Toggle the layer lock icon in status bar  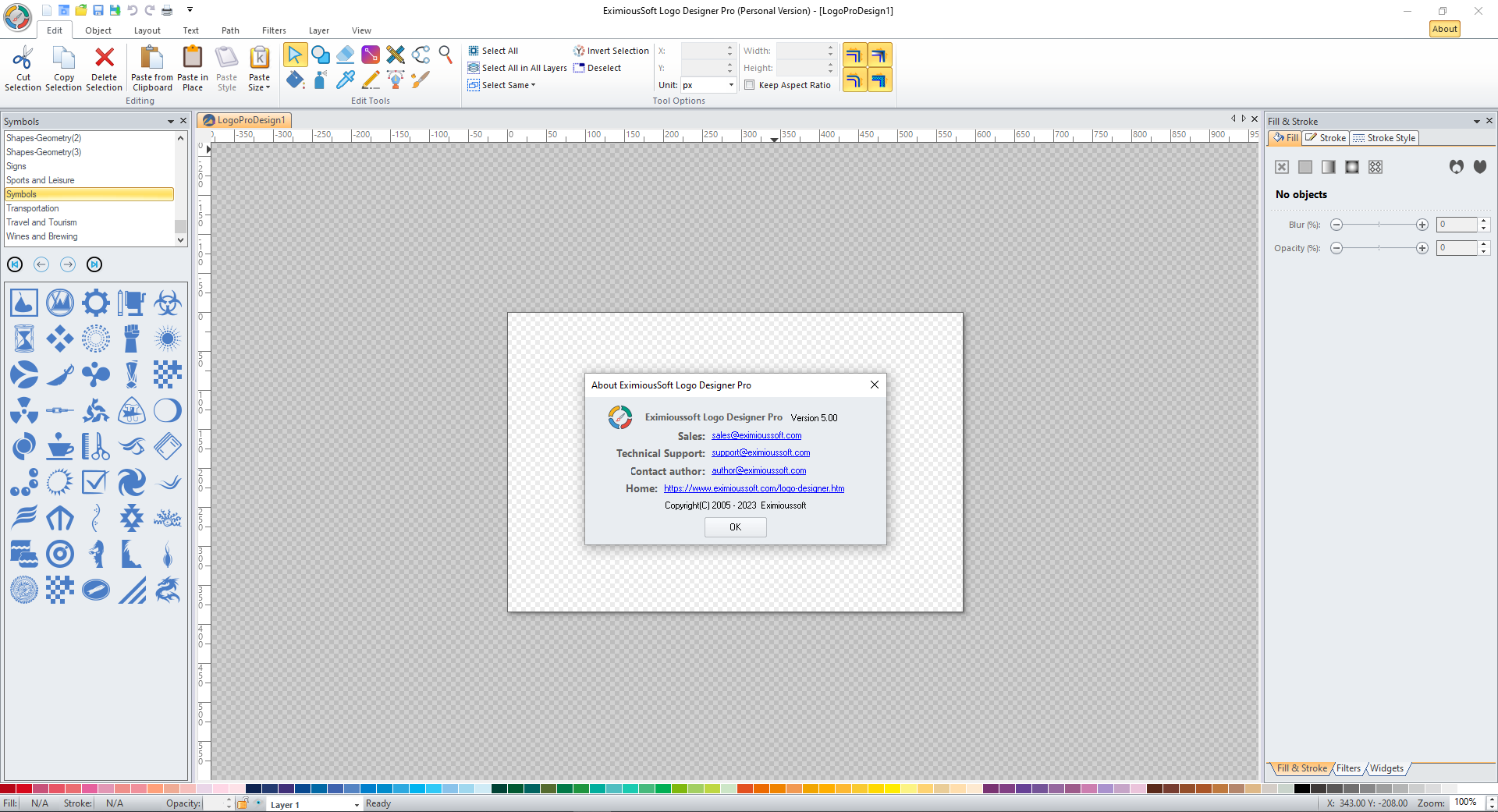pos(243,803)
